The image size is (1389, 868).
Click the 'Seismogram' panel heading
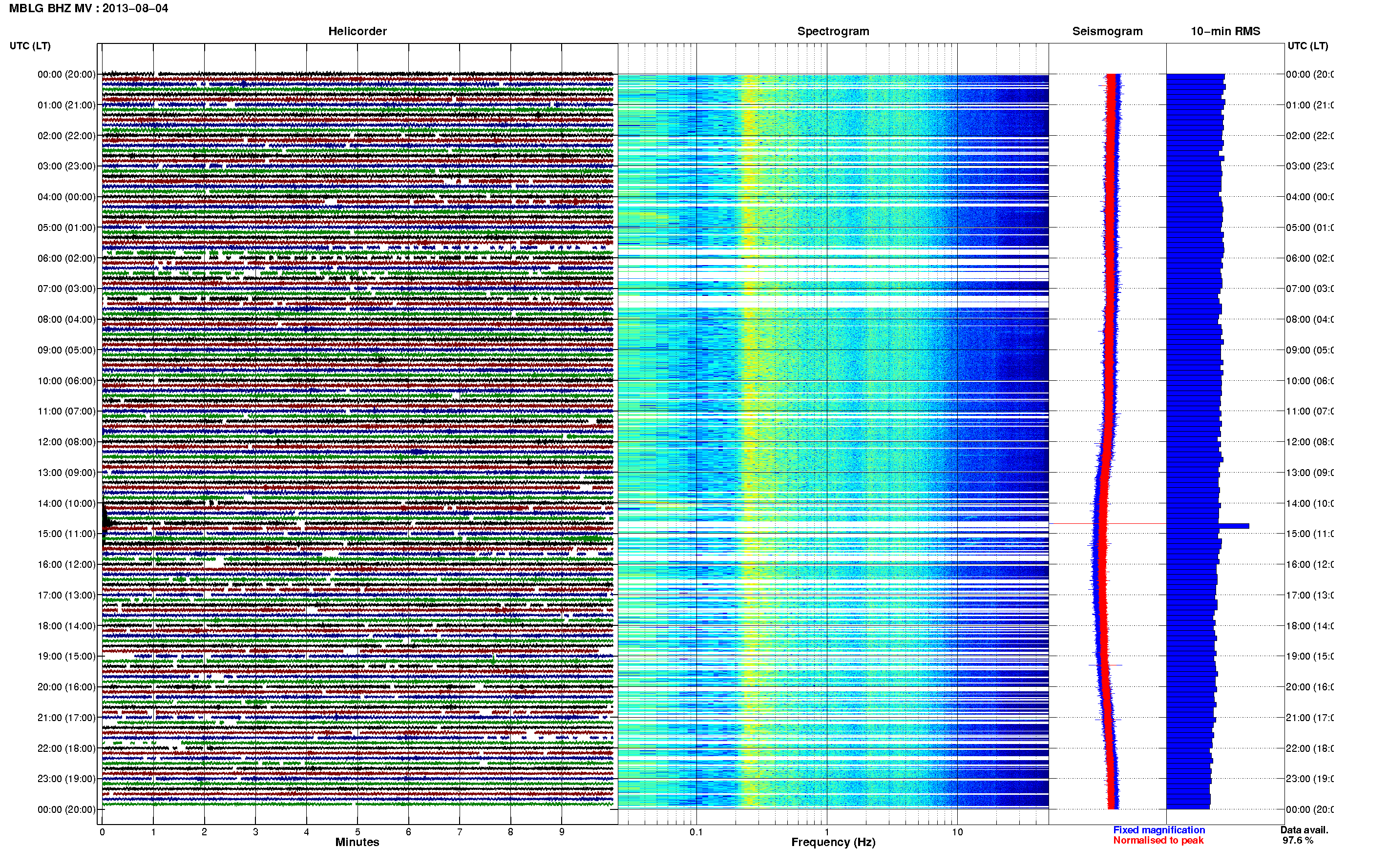(1107, 31)
